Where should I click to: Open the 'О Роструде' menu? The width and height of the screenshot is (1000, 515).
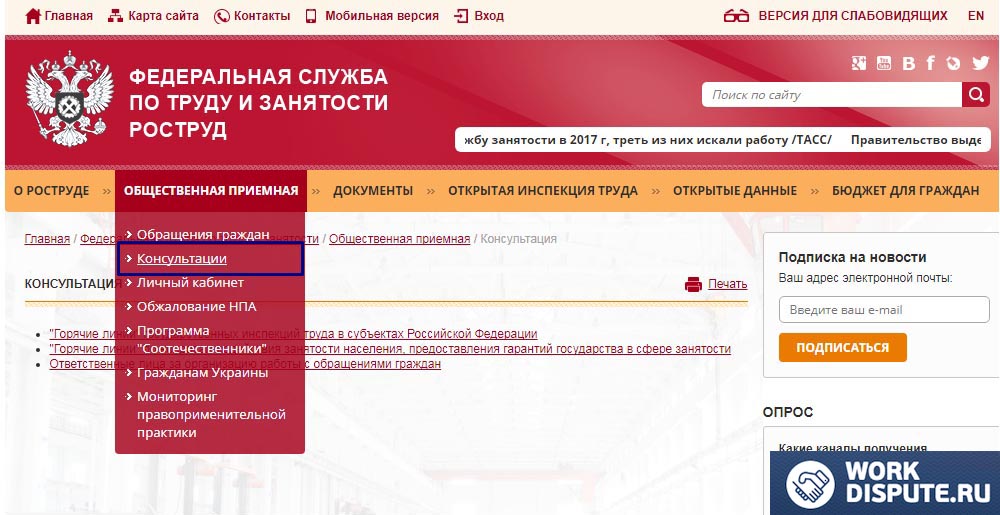52,191
